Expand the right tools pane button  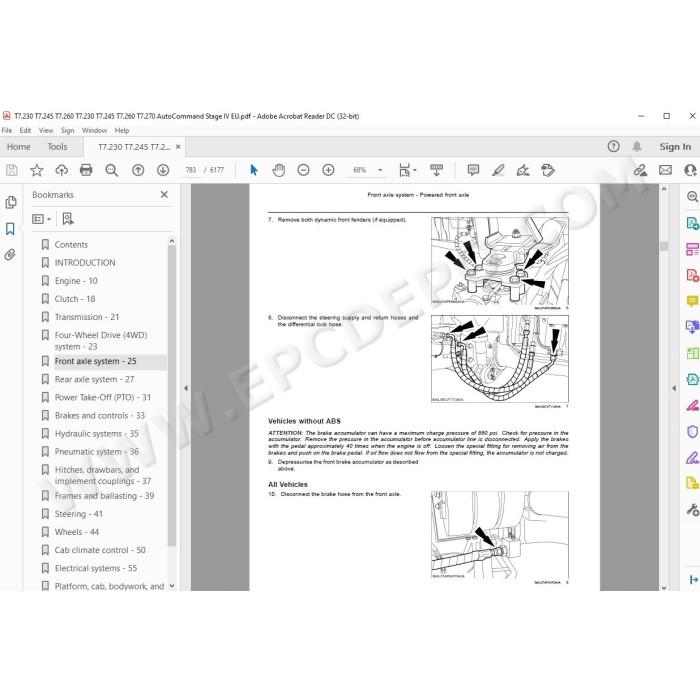click(693, 579)
